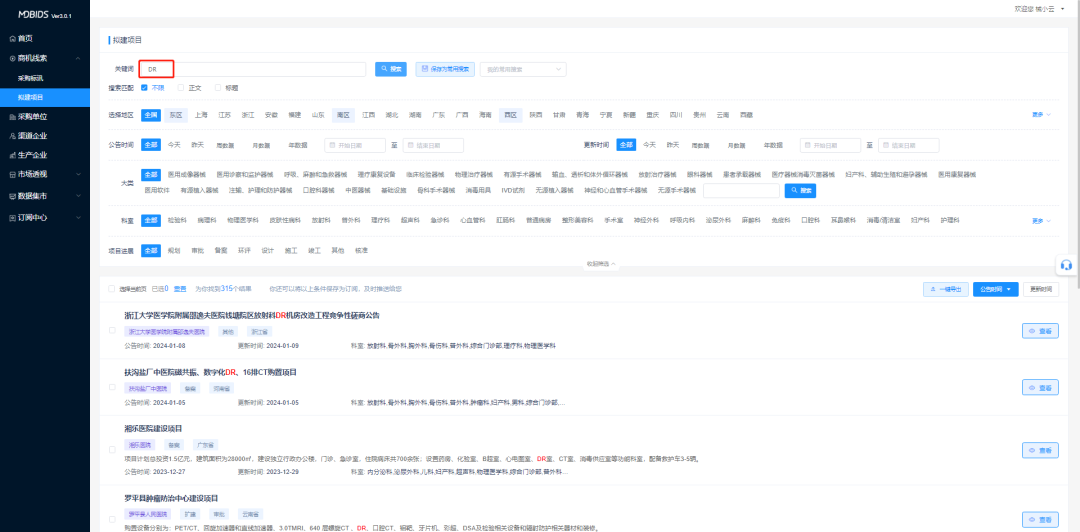
Task: Toggle the 不限 search match checkbox
Action: coord(144,88)
